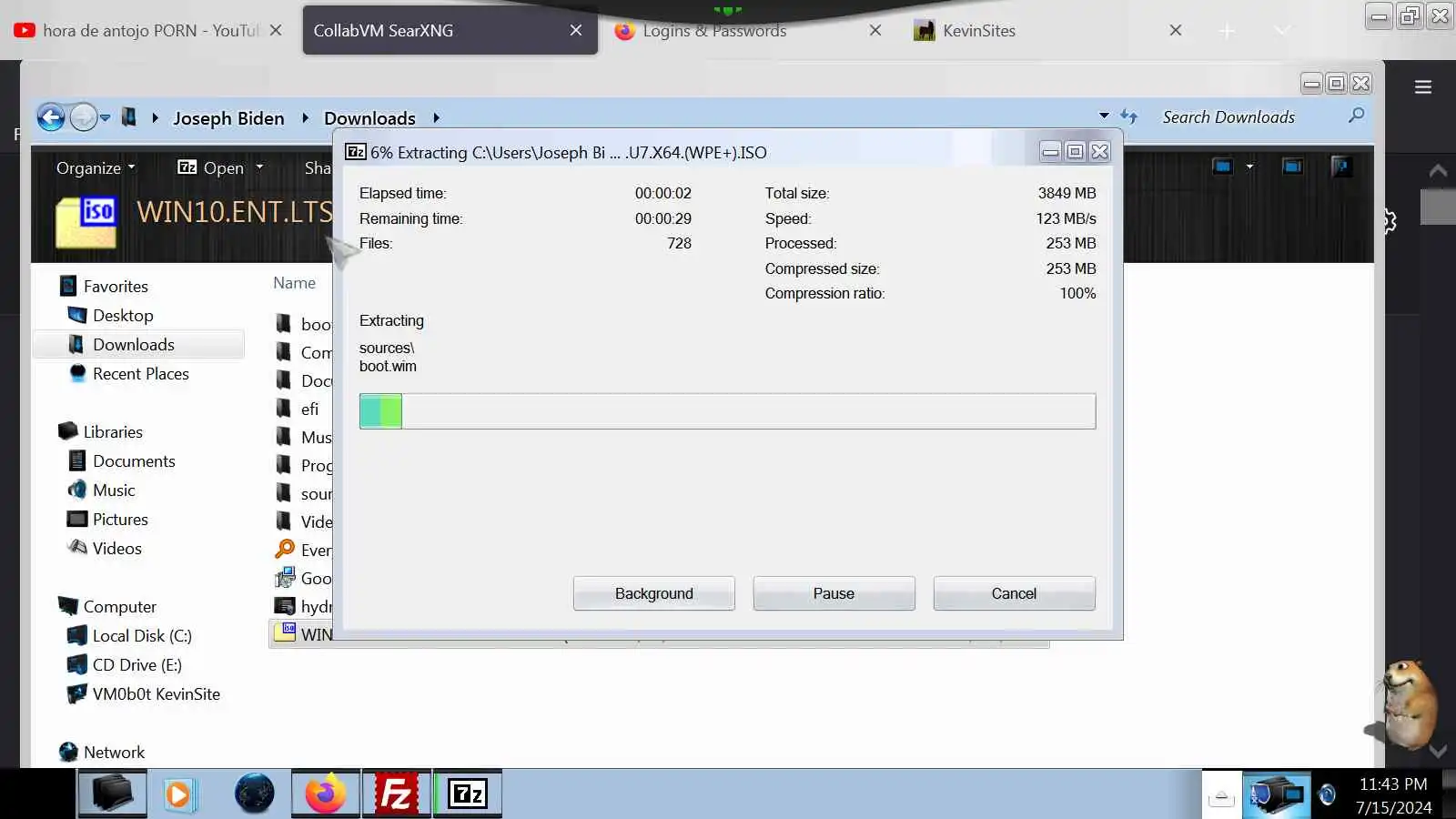Sort by the Name column header
The image size is (1456, 819).
(x=295, y=283)
